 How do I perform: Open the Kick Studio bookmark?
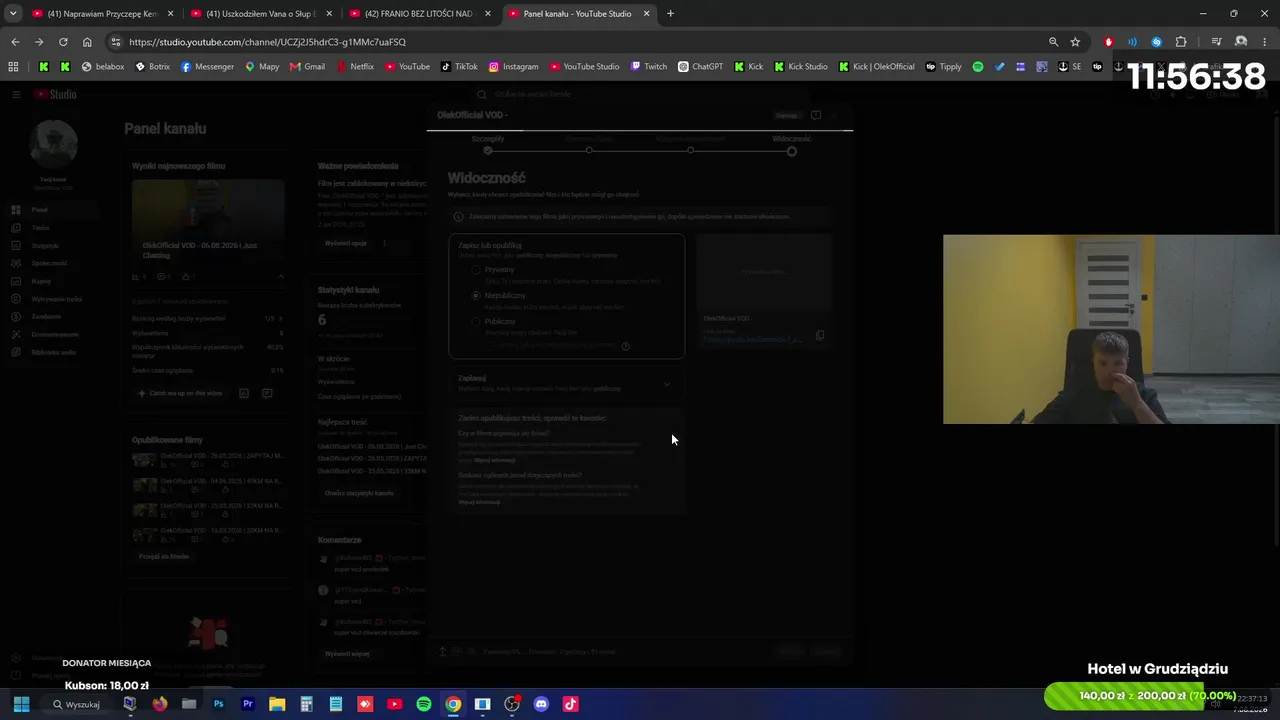pyautogui.click(x=800, y=67)
